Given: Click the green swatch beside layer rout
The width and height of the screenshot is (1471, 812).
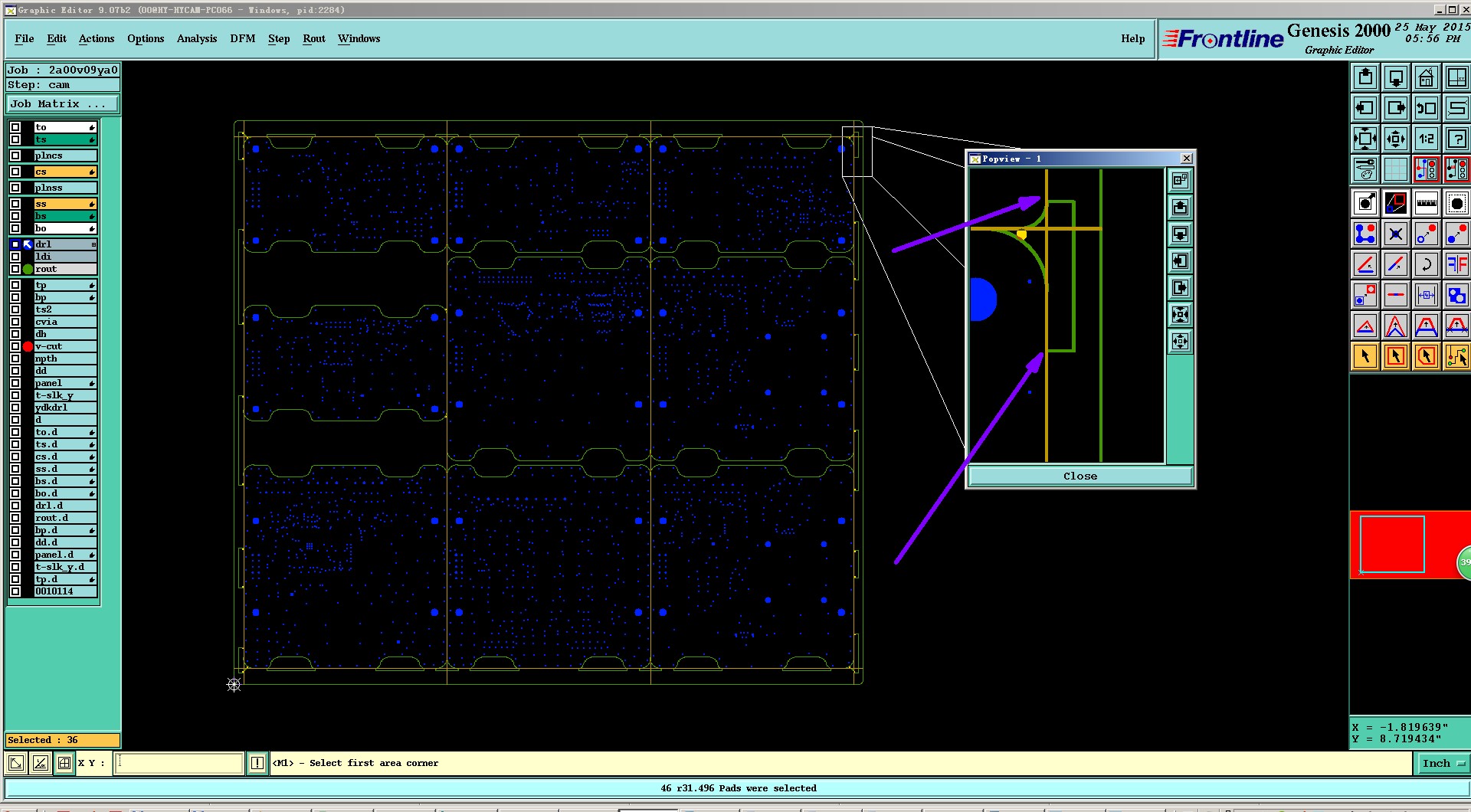Looking at the screenshot, I should click(28, 269).
